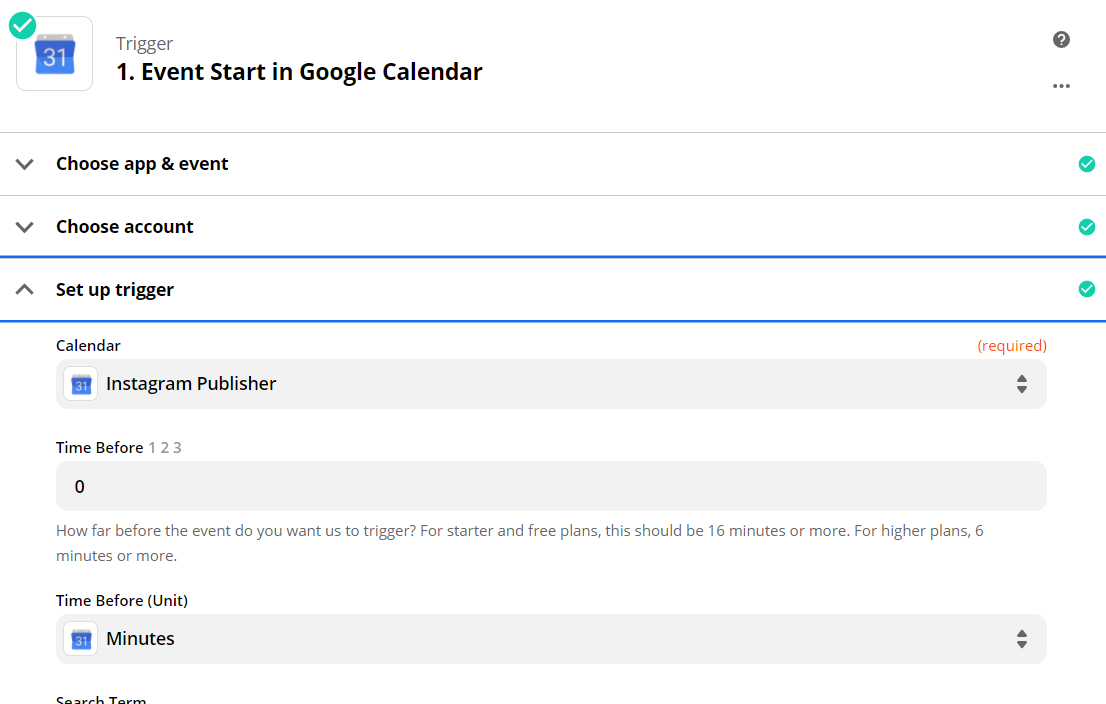Click the Set up trigger heading
The width and height of the screenshot is (1106, 704).
[x=115, y=290]
